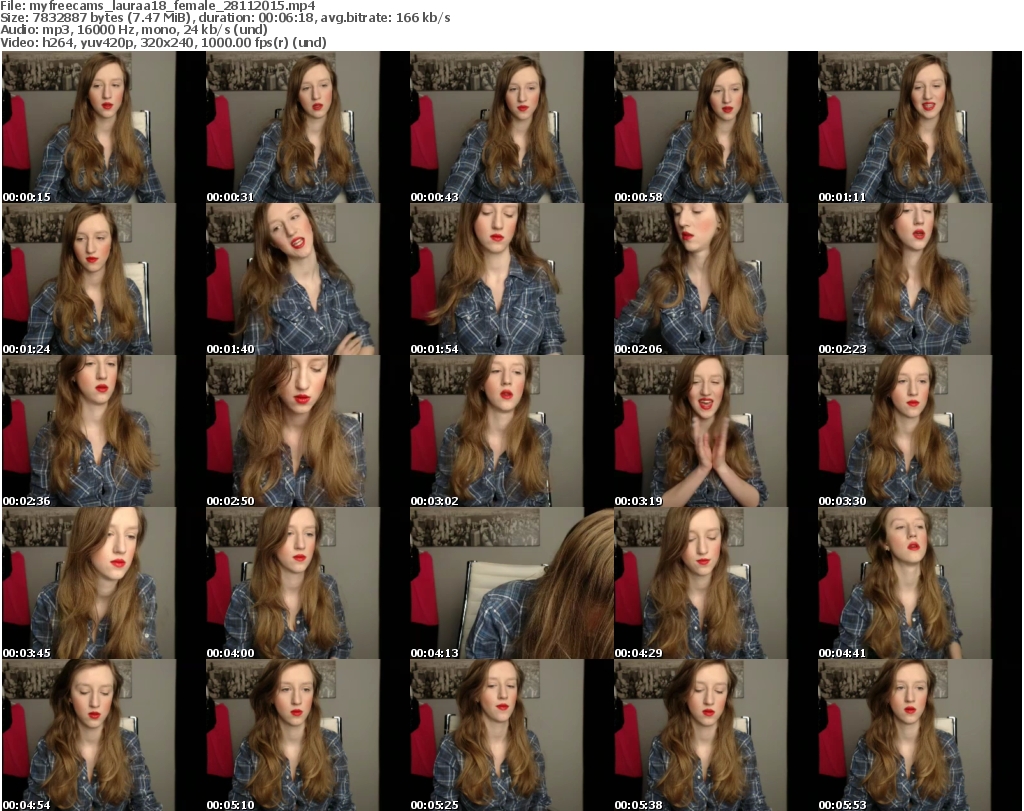The height and width of the screenshot is (811, 1024).
Task: Select the thumbnail frame stamped 00:00:43
Action: pyautogui.click(x=511, y=127)
